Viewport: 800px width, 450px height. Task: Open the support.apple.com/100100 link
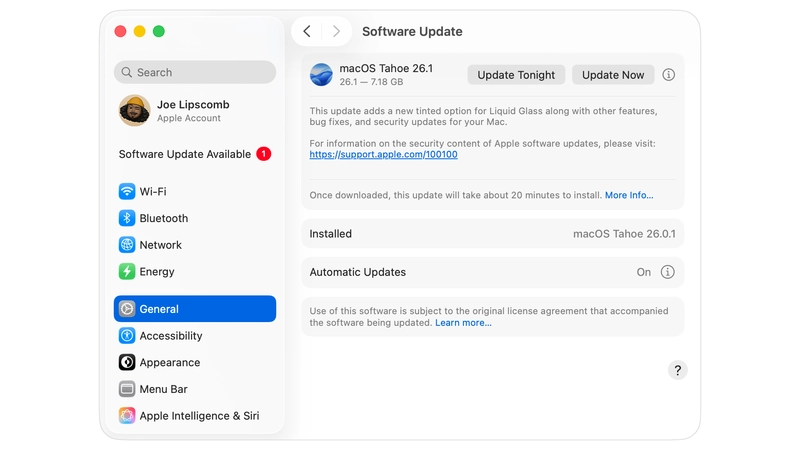(x=383, y=155)
